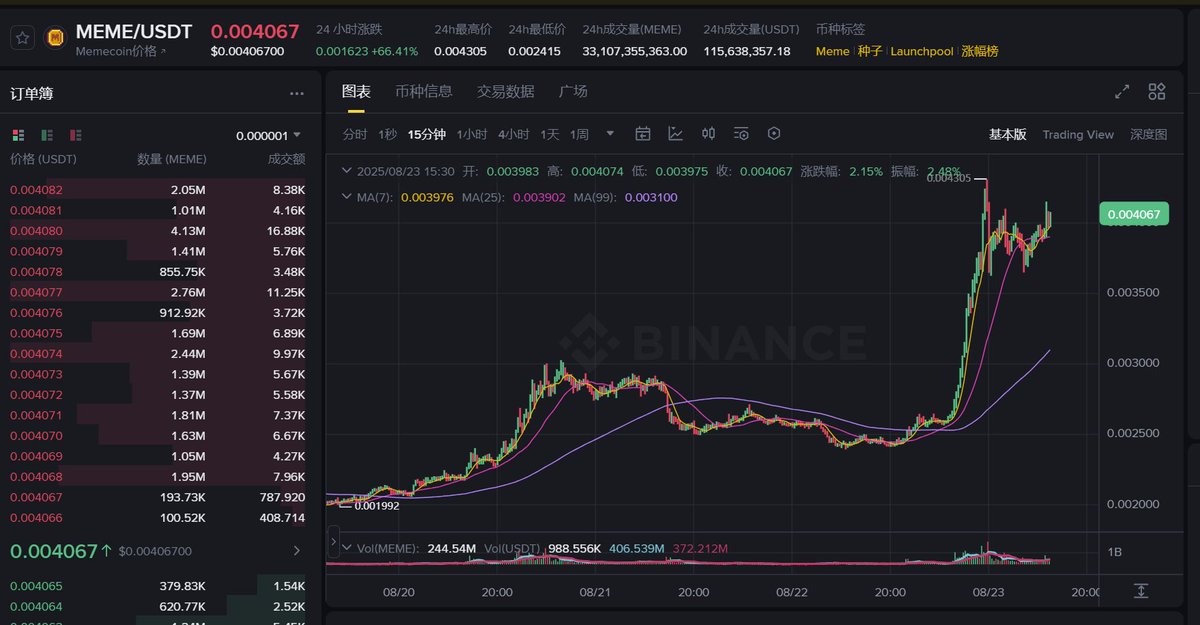The width and height of the screenshot is (1200, 625).
Task: Click the Memecoin token logo icon
Action: coord(56,38)
